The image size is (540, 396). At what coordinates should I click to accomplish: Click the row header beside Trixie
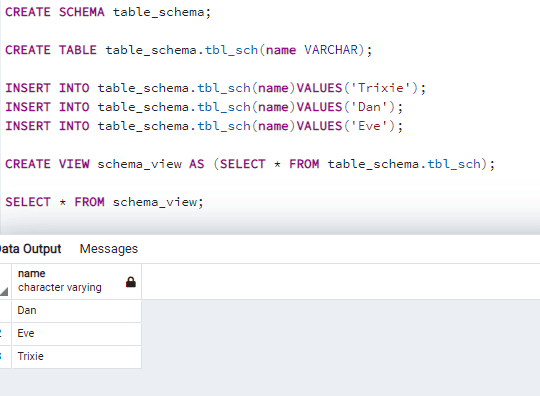pyautogui.click(x=6, y=357)
